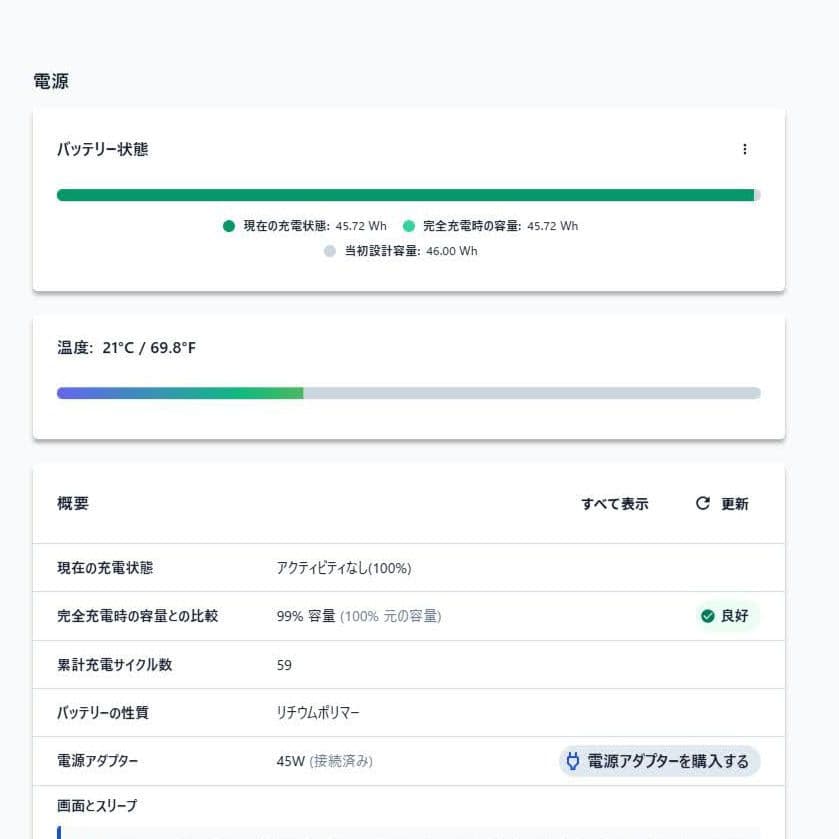Click the green checkmark in 良好 badge

coord(708,616)
